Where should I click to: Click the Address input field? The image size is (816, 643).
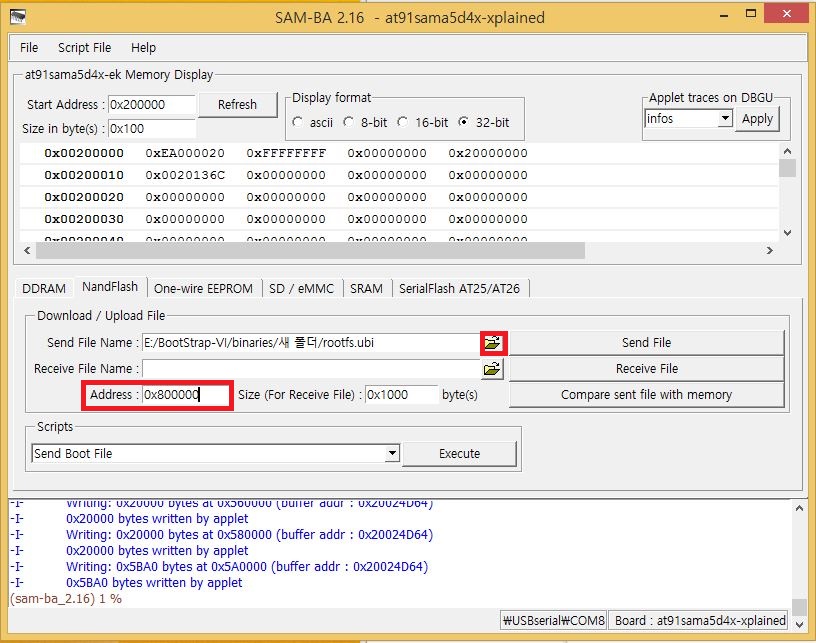(x=184, y=395)
